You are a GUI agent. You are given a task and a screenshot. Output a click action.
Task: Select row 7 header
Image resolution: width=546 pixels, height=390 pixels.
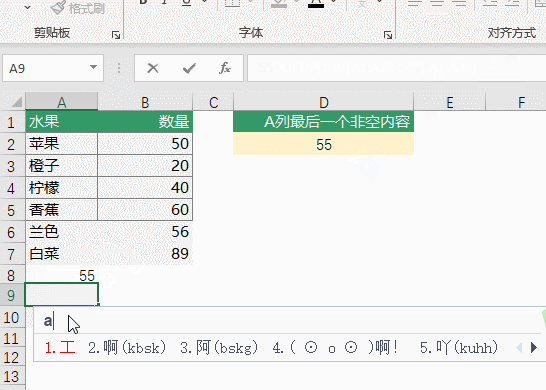click(12, 254)
